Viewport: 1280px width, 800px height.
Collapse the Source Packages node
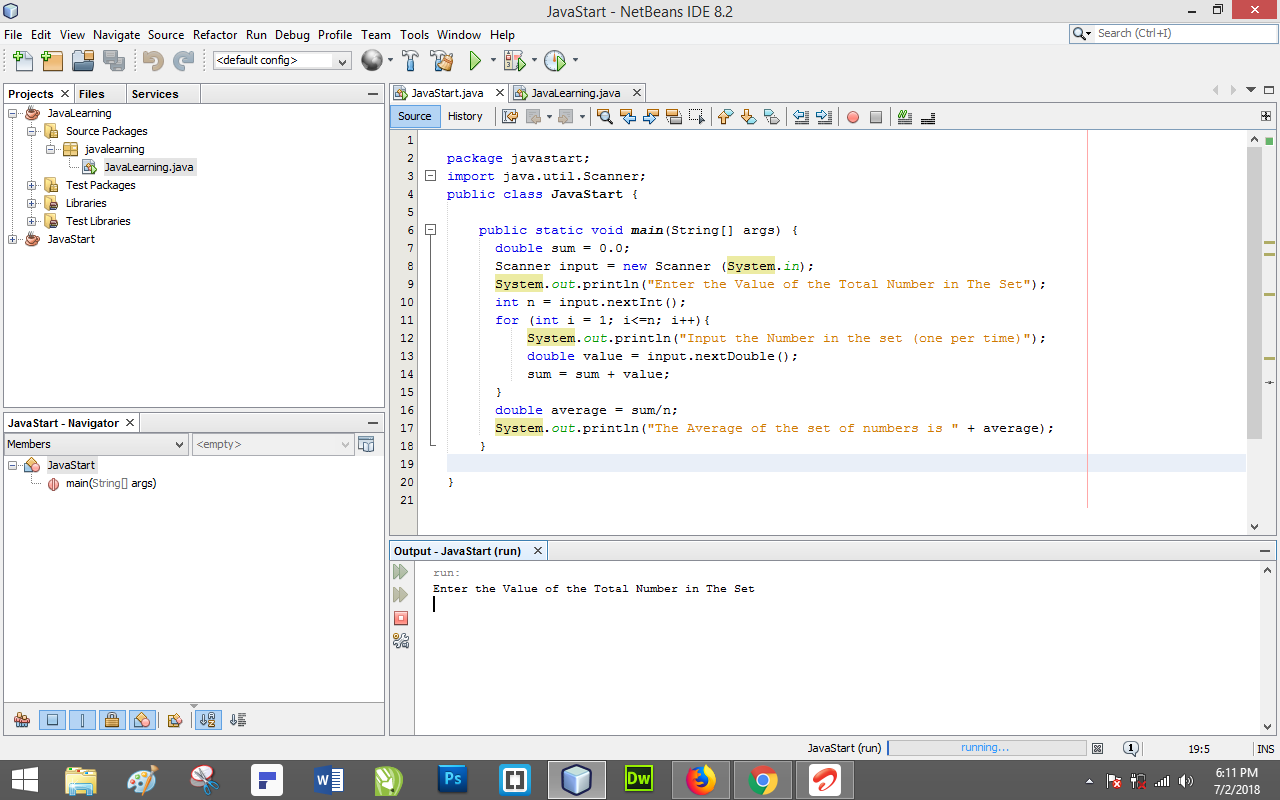click(x=32, y=131)
